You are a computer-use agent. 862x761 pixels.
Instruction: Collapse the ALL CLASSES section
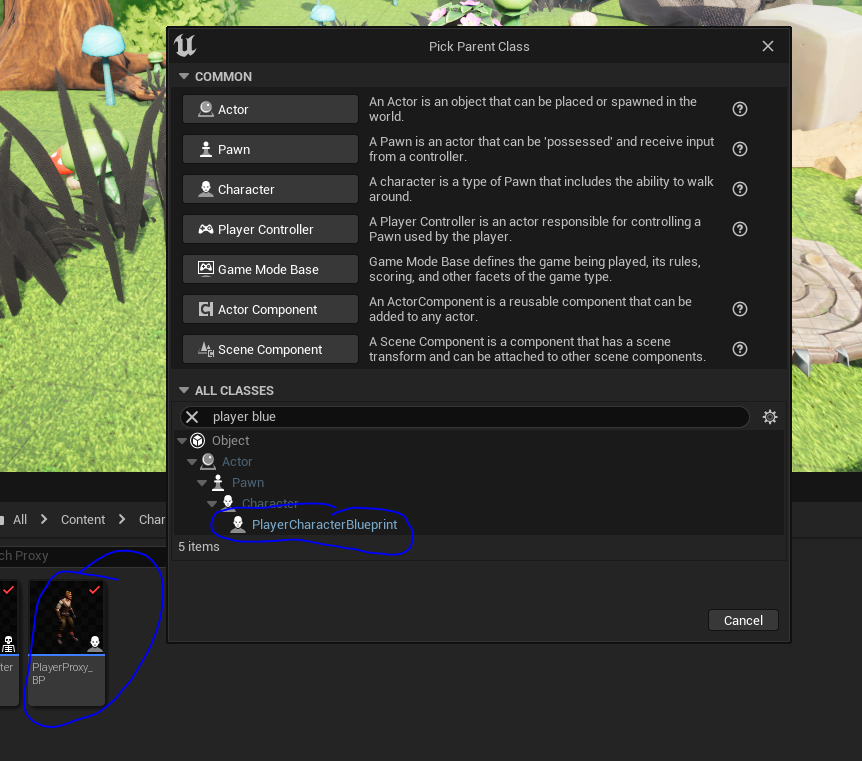click(184, 390)
